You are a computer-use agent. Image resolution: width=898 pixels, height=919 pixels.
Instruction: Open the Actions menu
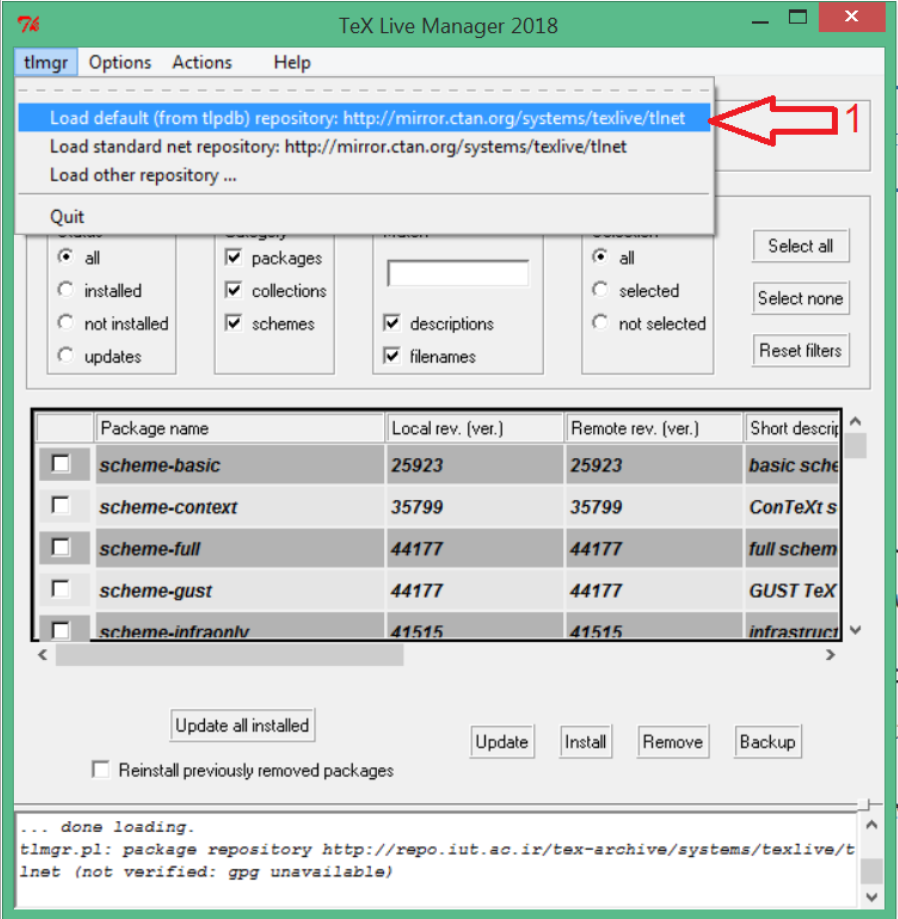pos(202,62)
